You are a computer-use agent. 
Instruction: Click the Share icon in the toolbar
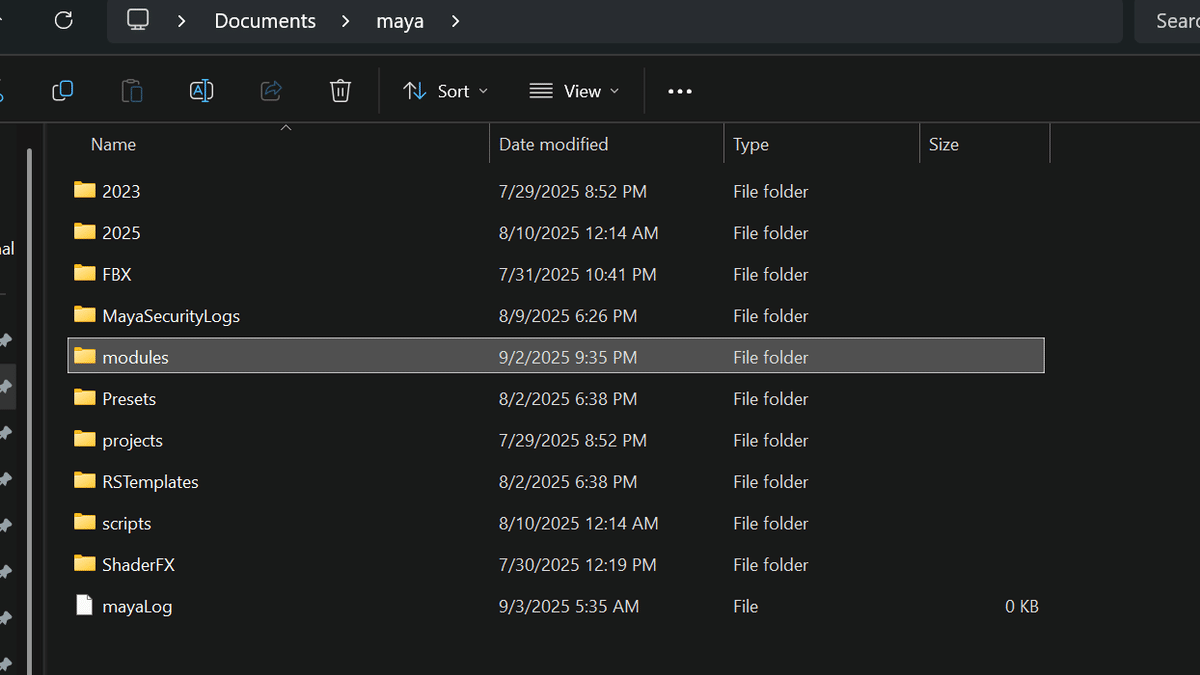[x=271, y=91]
